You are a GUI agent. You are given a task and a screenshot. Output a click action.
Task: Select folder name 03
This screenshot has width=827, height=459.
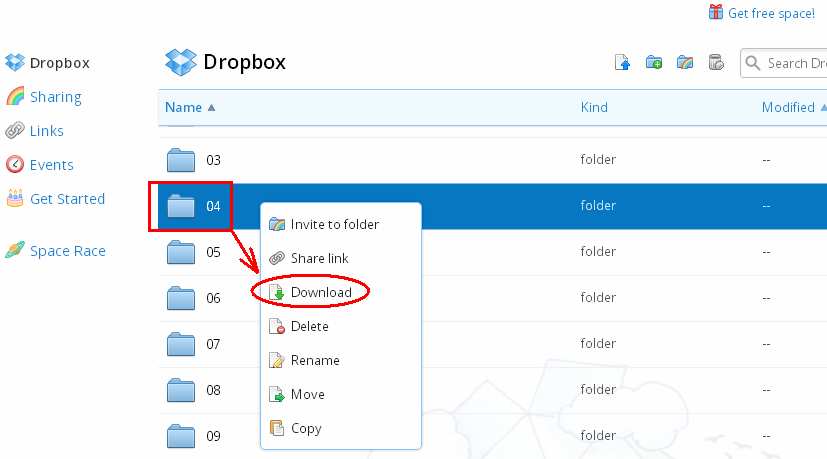point(213,160)
